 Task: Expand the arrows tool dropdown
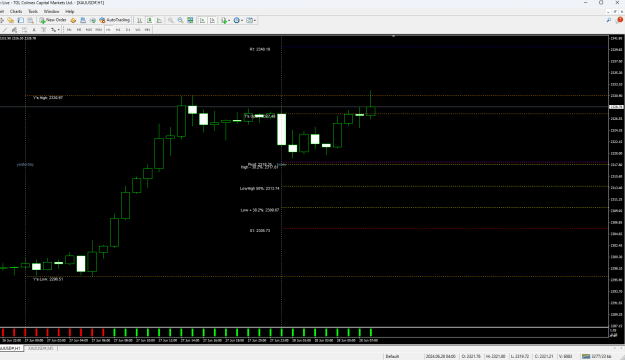coord(59,30)
